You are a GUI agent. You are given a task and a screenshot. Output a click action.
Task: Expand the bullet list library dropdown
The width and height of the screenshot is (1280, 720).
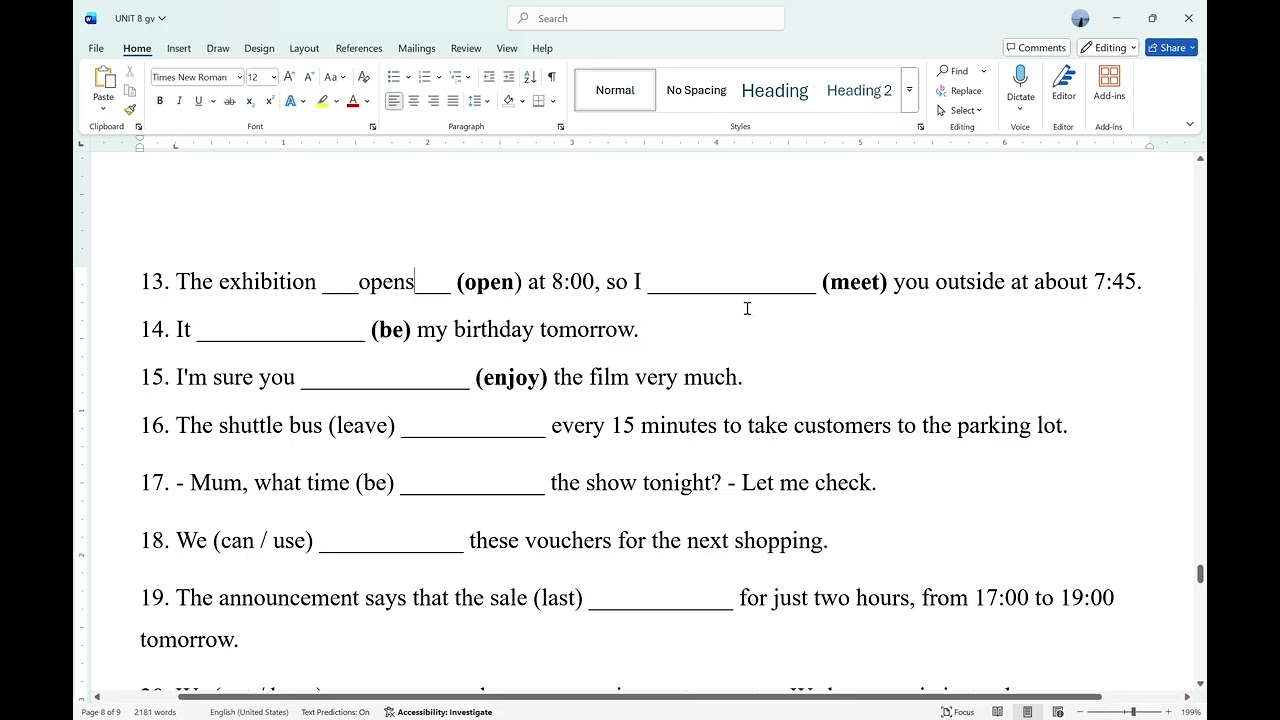click(408, 77)
